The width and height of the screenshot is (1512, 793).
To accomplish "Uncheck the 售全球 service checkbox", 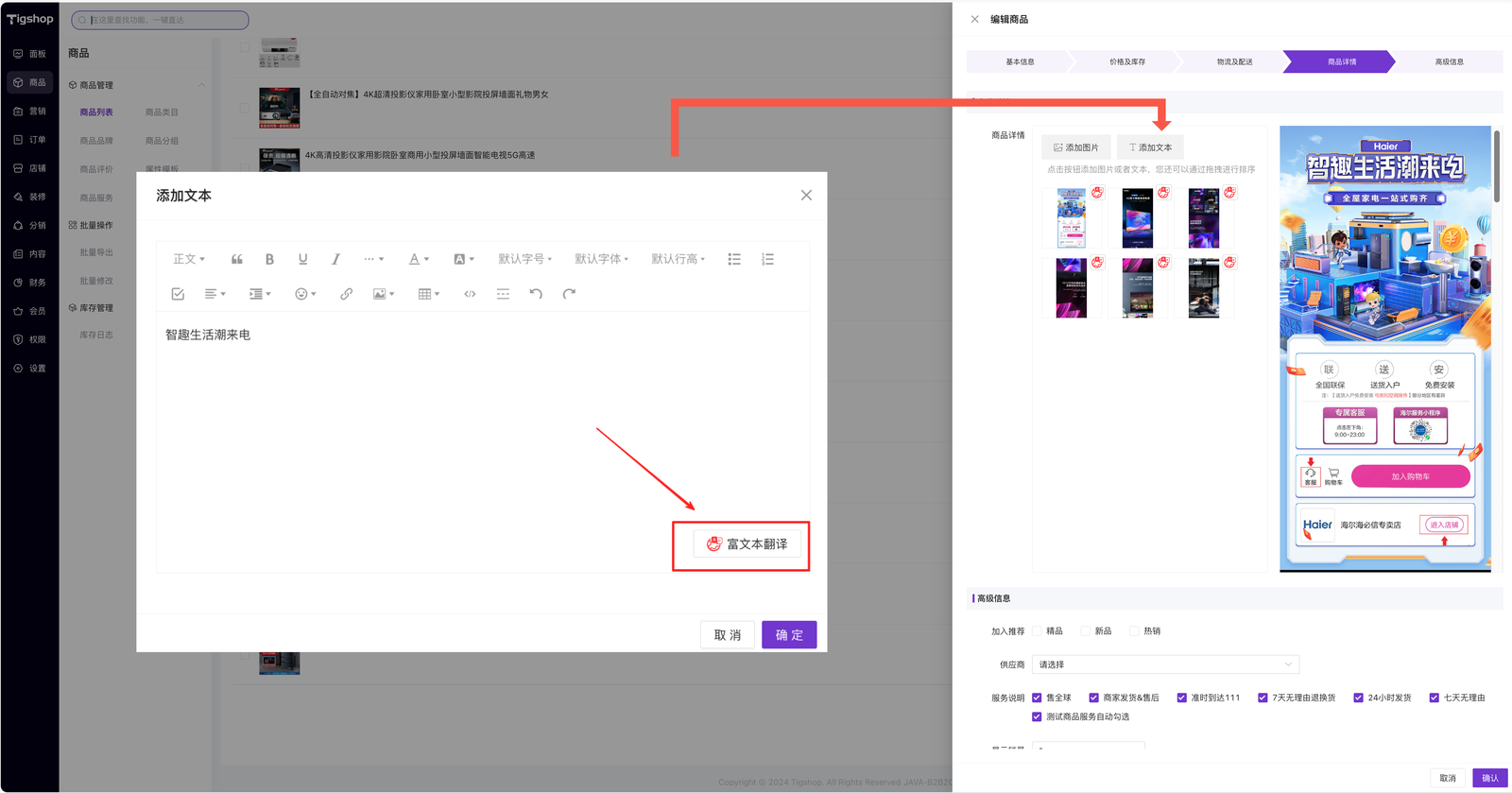I will pyautogui.click(x=1038, y=698).
